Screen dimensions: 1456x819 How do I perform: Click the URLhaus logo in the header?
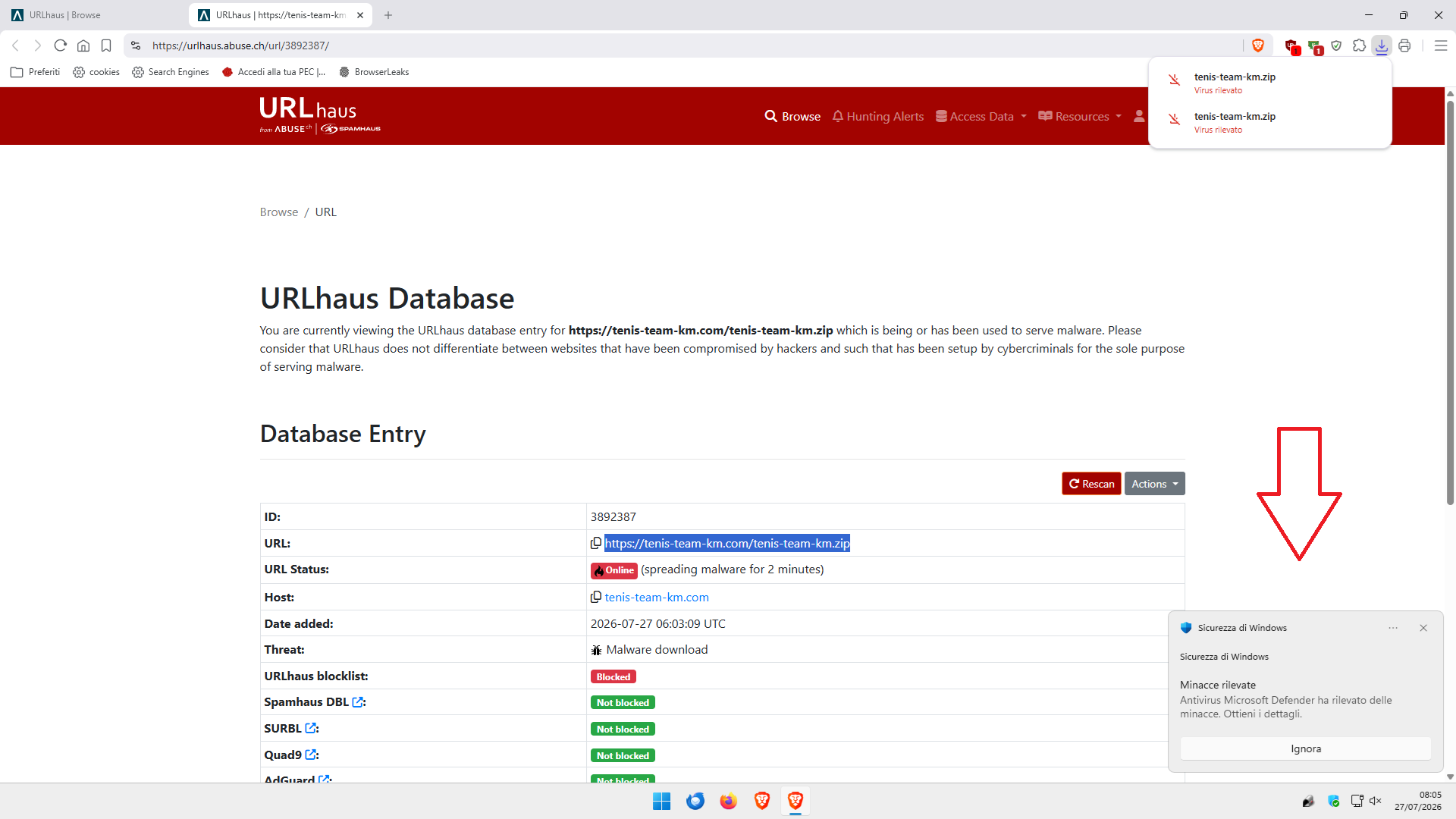point(319,115)
